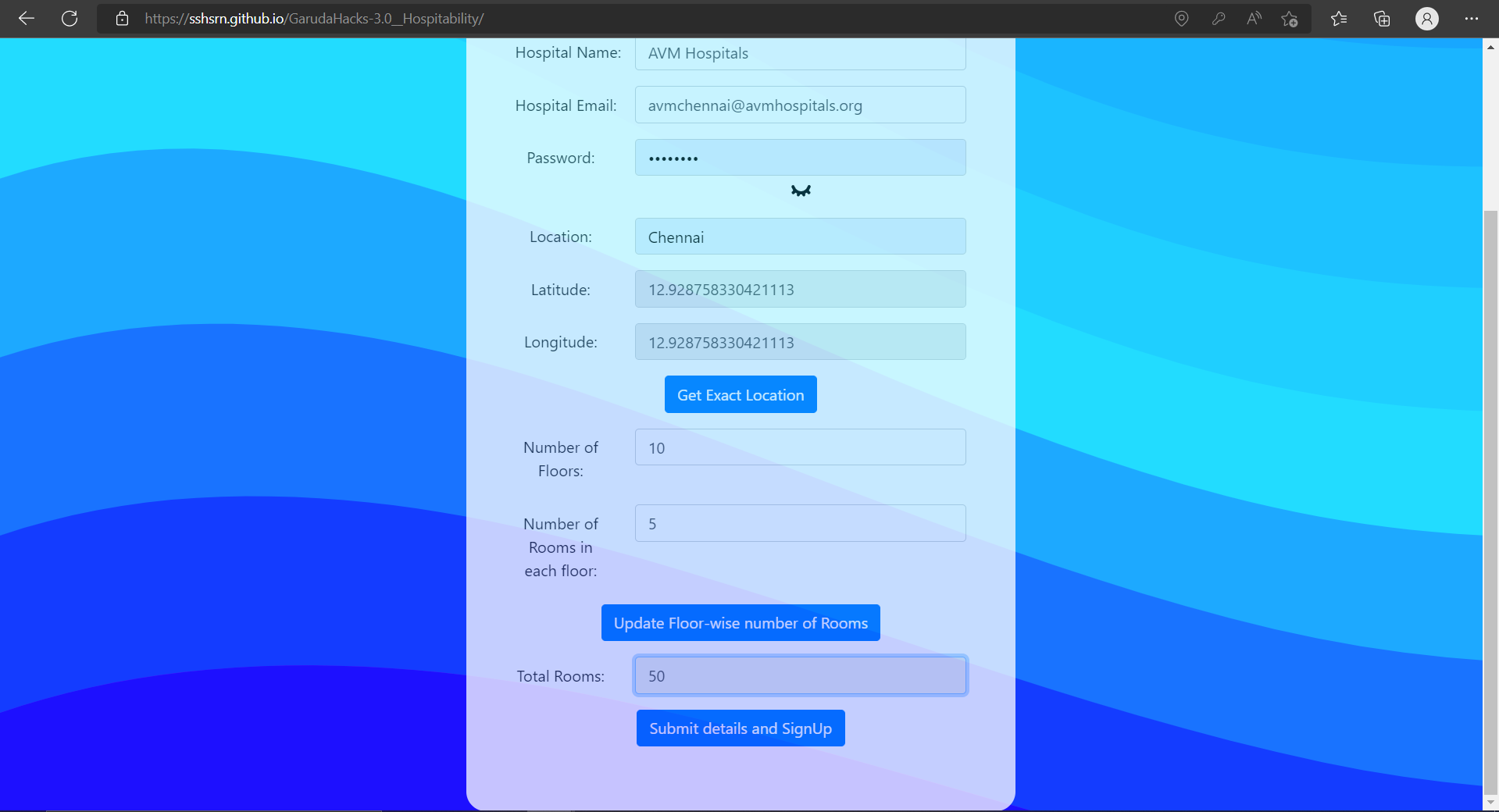Open the user profile avatar

coord(1426,19)
